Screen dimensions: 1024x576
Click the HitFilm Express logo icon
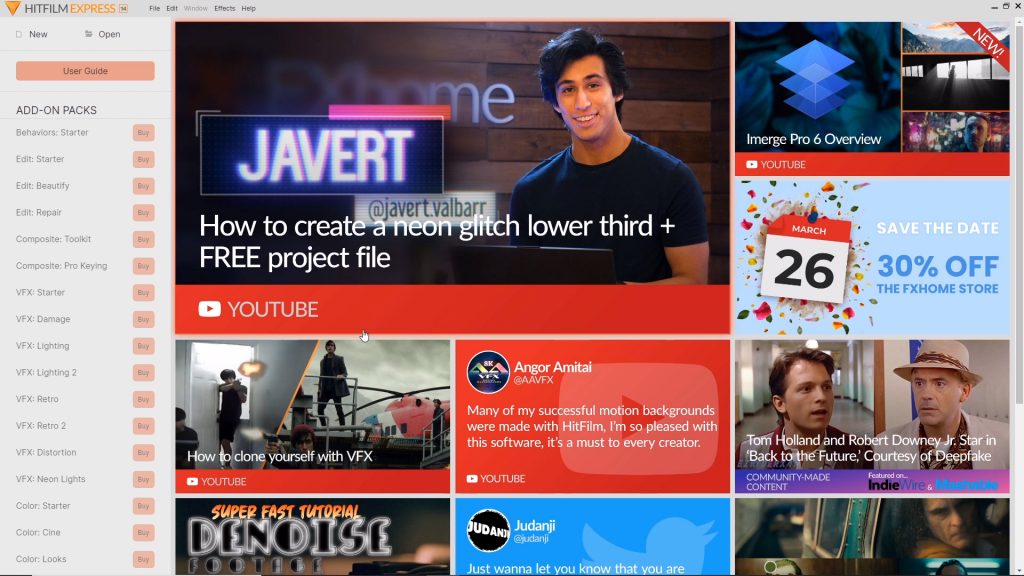(x=12, y=8)
